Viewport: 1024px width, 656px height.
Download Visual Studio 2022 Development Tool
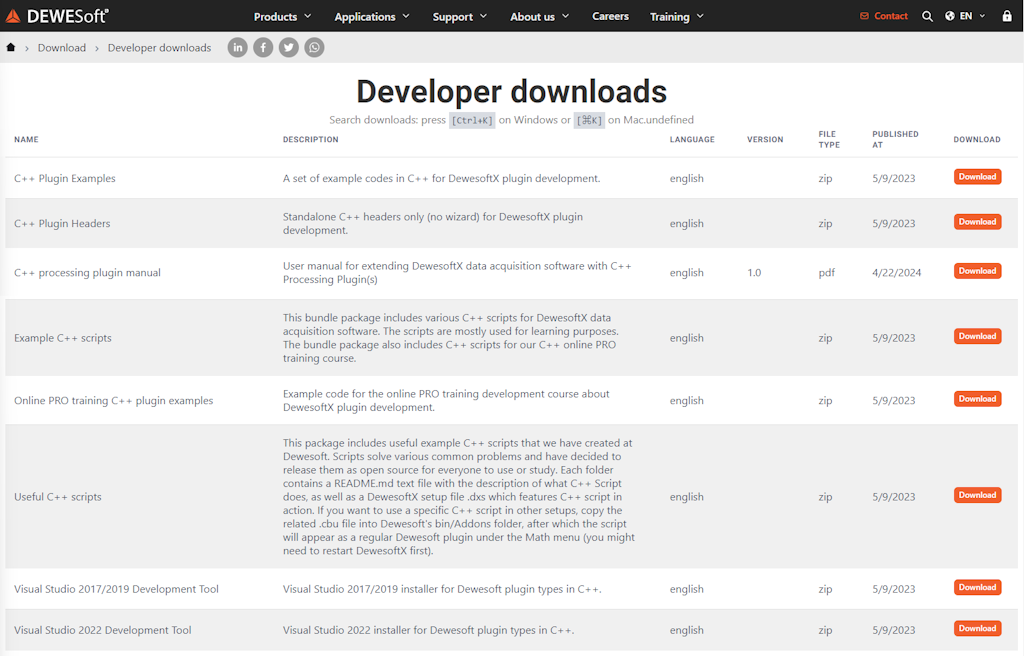pos(977,629)
